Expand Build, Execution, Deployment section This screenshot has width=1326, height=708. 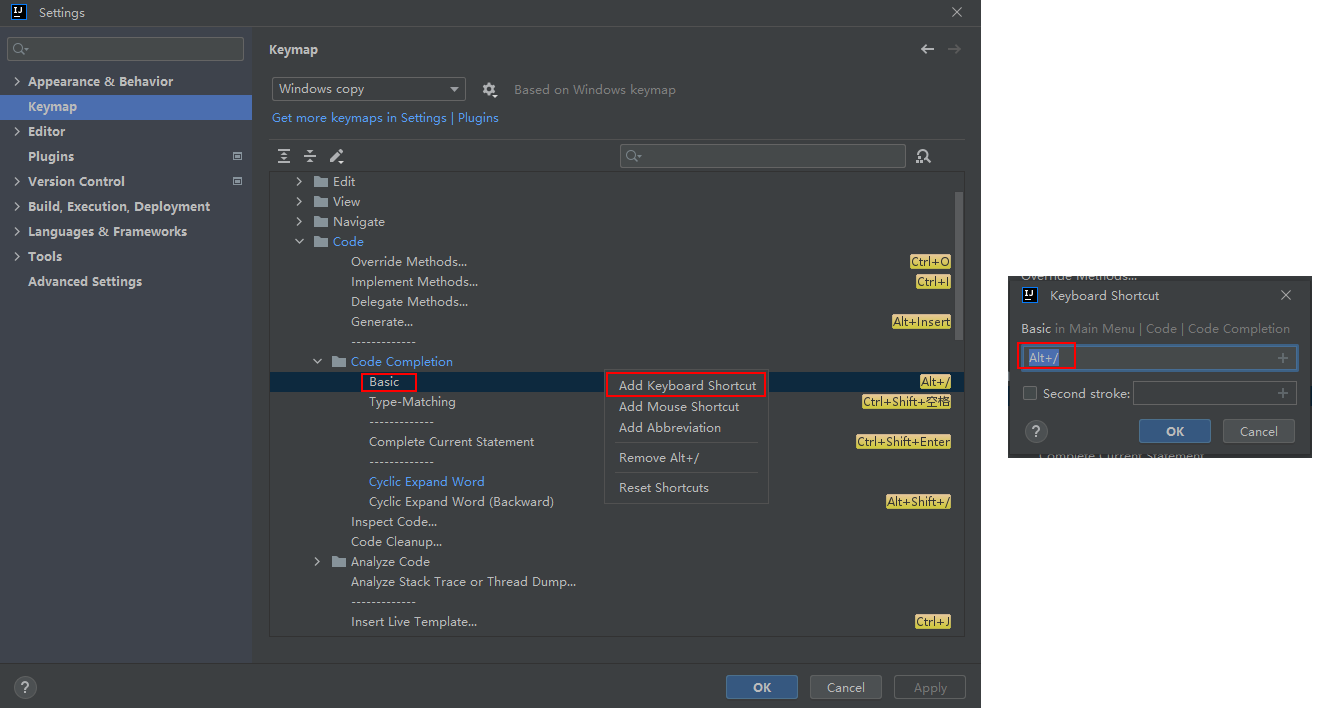(17, 206)
